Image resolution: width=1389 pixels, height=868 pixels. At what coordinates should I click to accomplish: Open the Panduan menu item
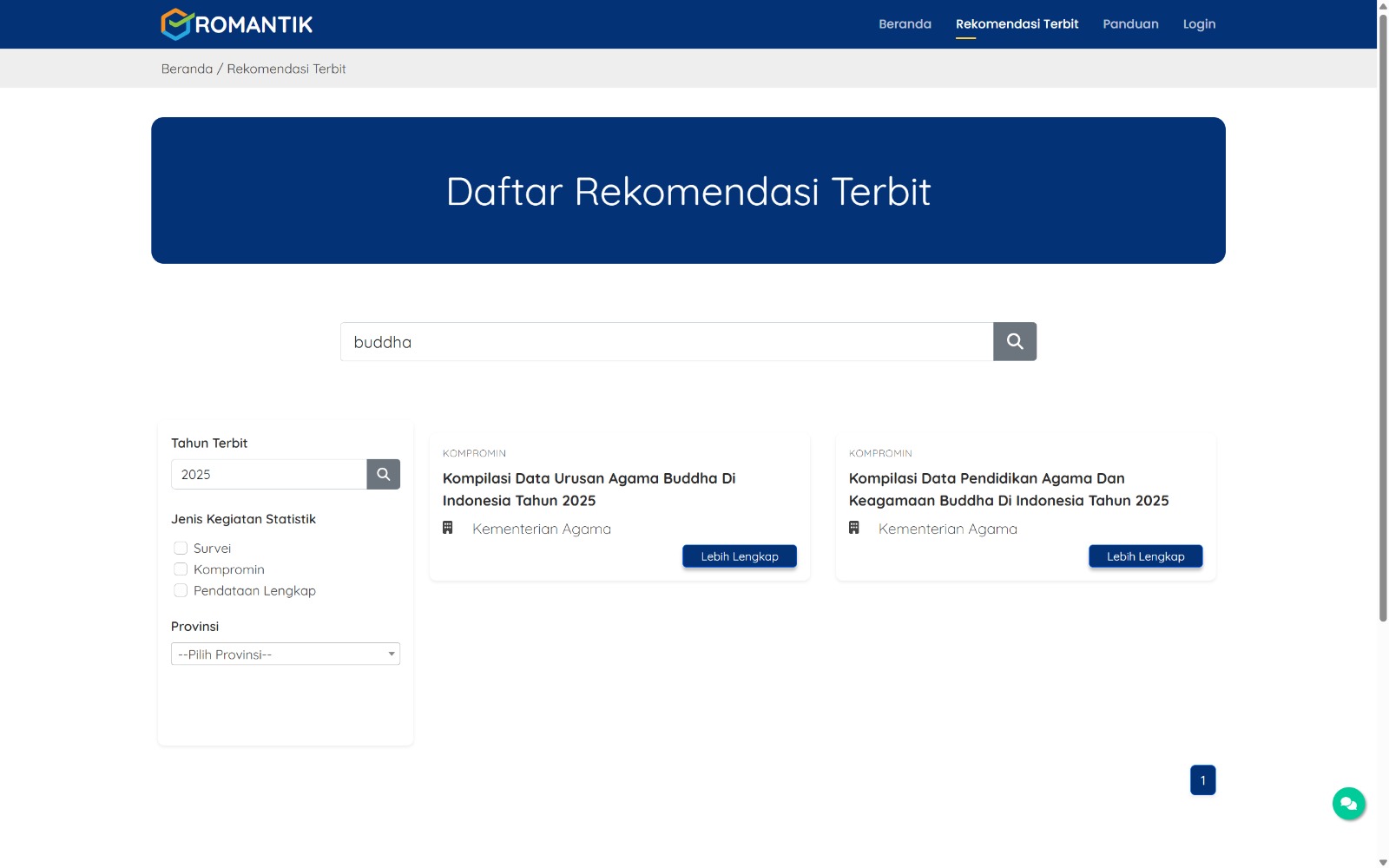(x=1130, y=24)
